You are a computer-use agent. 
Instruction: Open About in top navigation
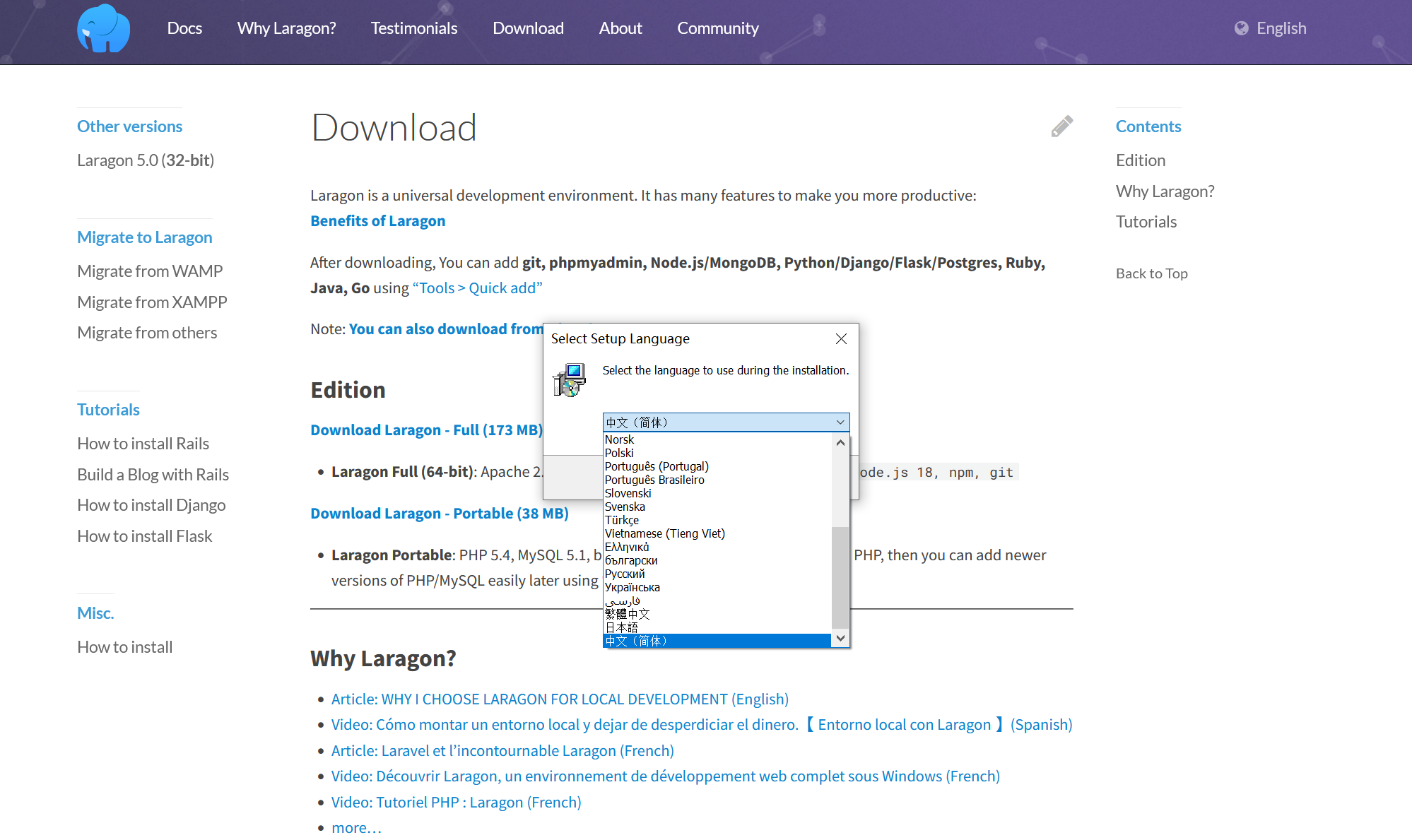pyautogui.click(x=620, y=28)
